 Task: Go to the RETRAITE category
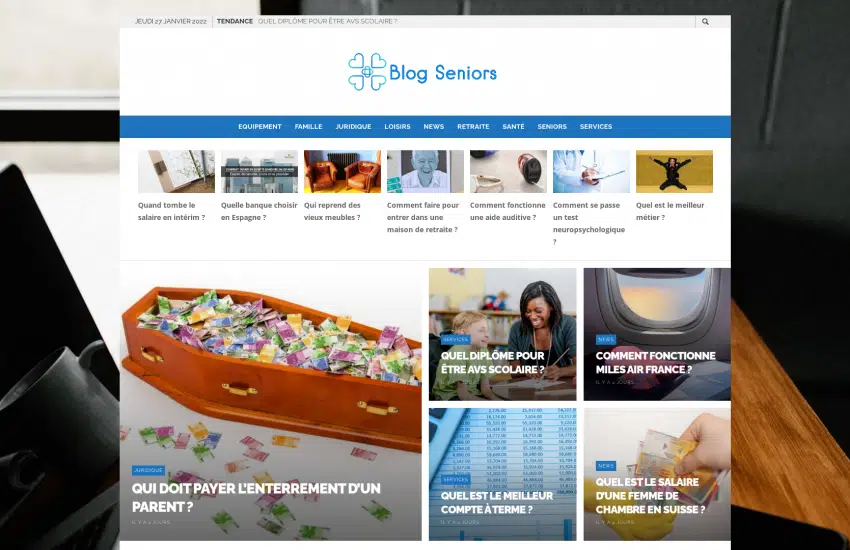pos(473,127)
